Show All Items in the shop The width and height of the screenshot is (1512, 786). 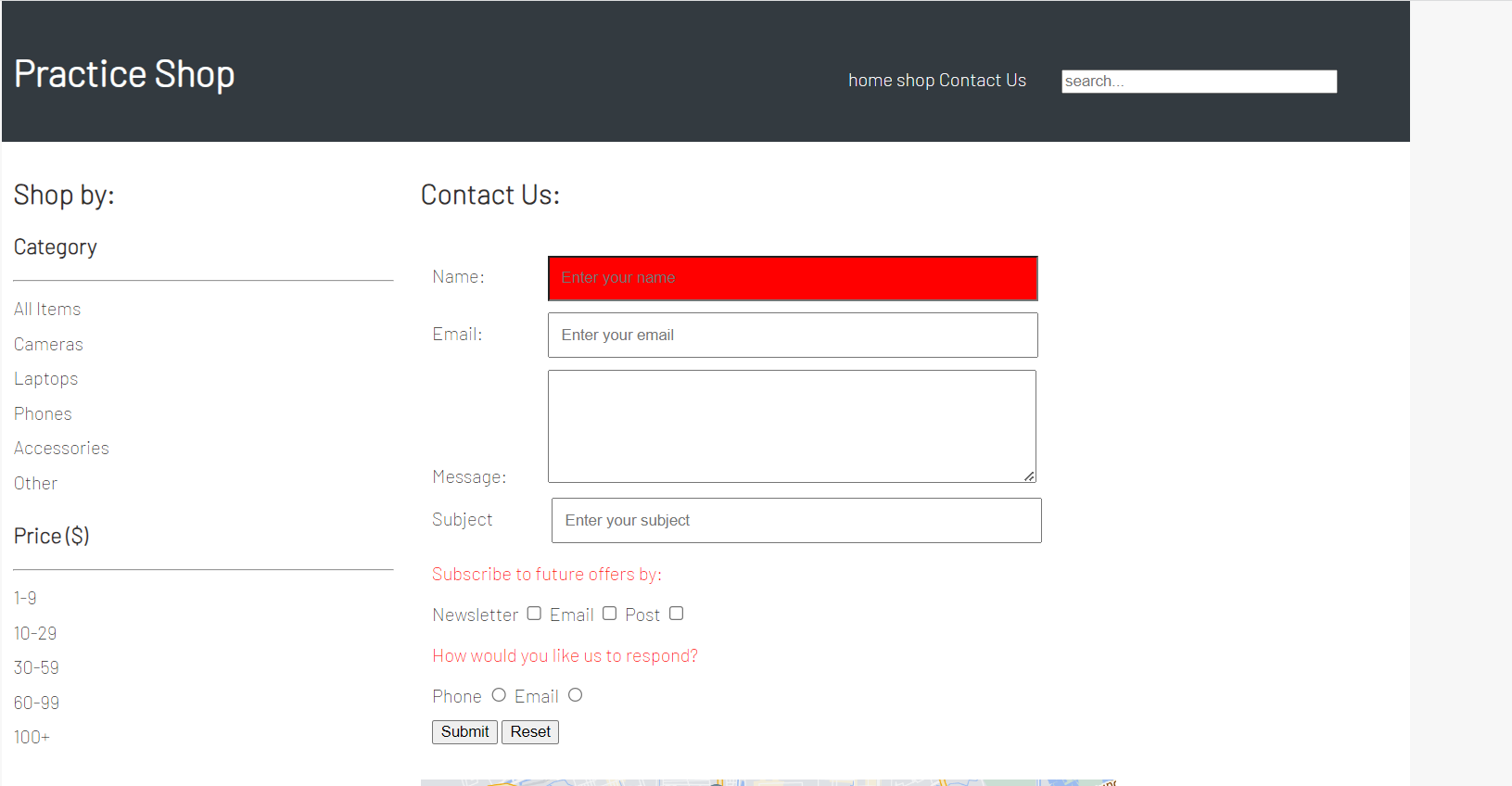click(x=47, y=309)
